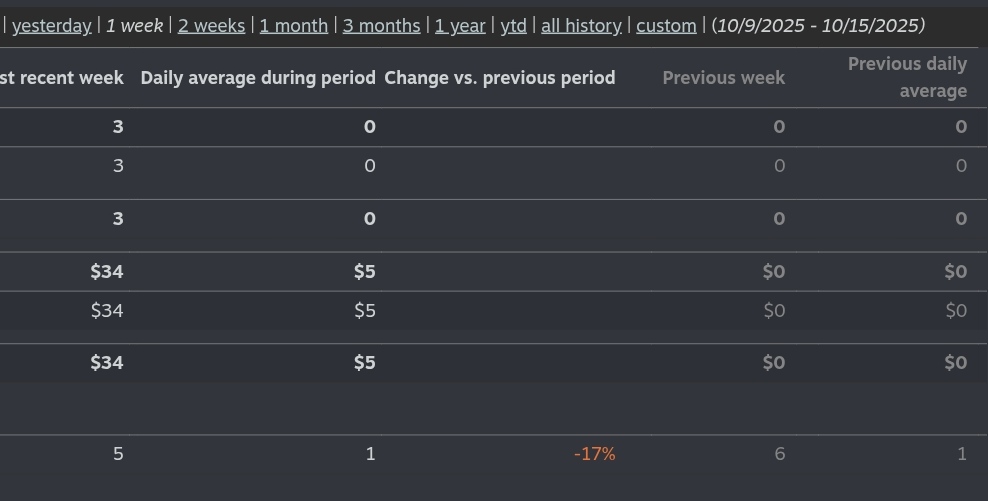Click the first bold $5 daily average cell

pos(364,272)
